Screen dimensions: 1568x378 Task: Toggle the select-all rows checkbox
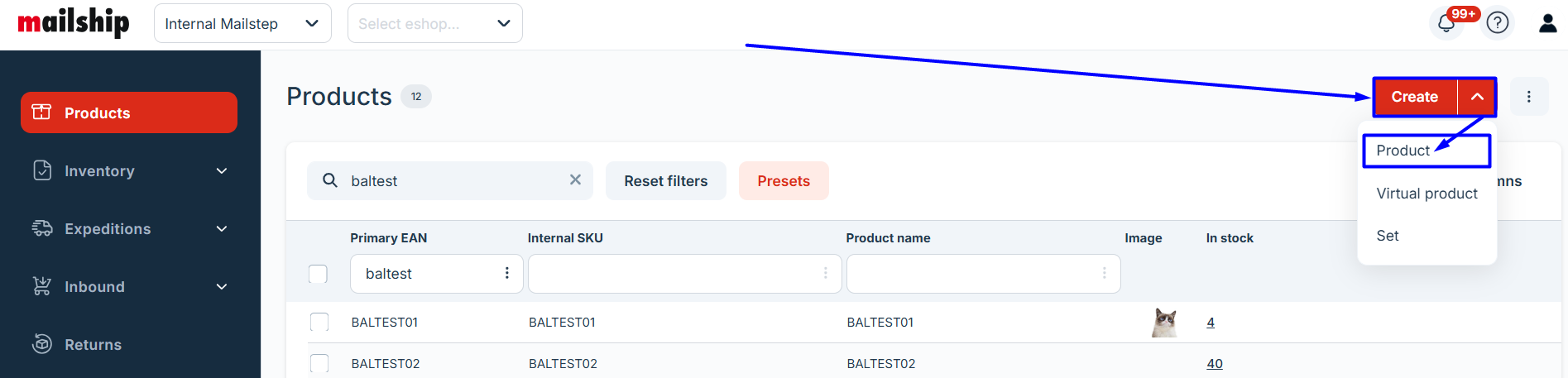tap(318, 274)
